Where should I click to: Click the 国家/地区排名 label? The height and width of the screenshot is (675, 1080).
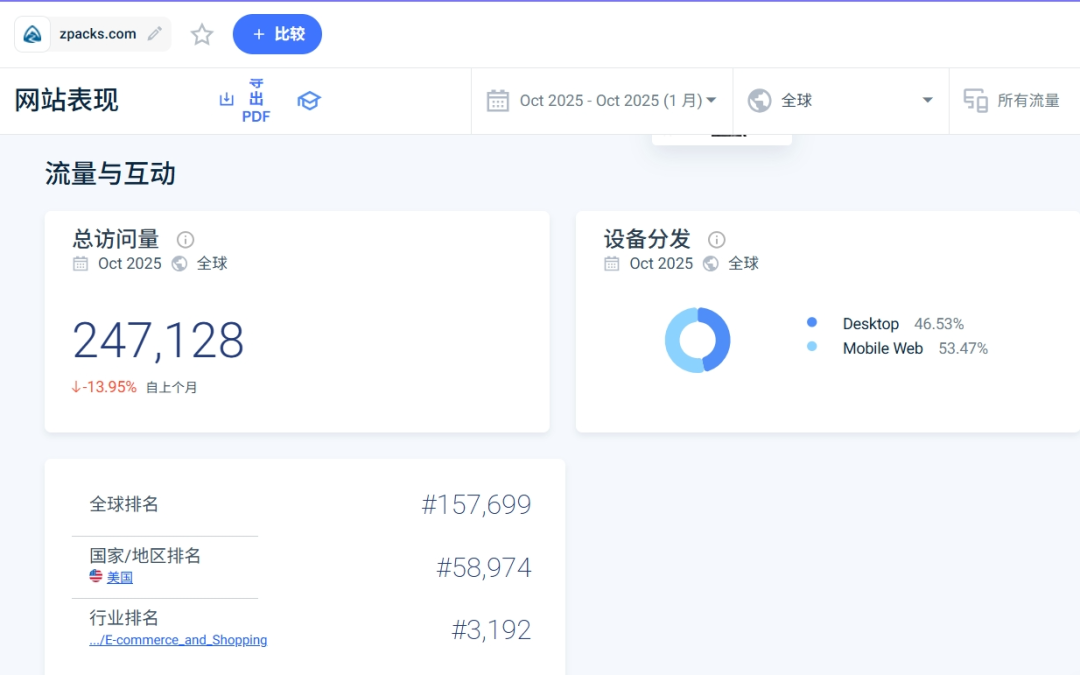pyautogui.click(x=145, y=556)
